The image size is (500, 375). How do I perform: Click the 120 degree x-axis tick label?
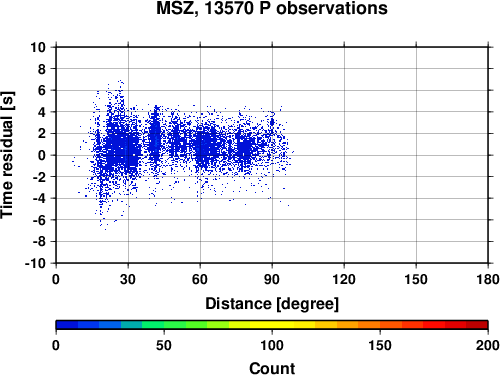click(x=344, y=279)
